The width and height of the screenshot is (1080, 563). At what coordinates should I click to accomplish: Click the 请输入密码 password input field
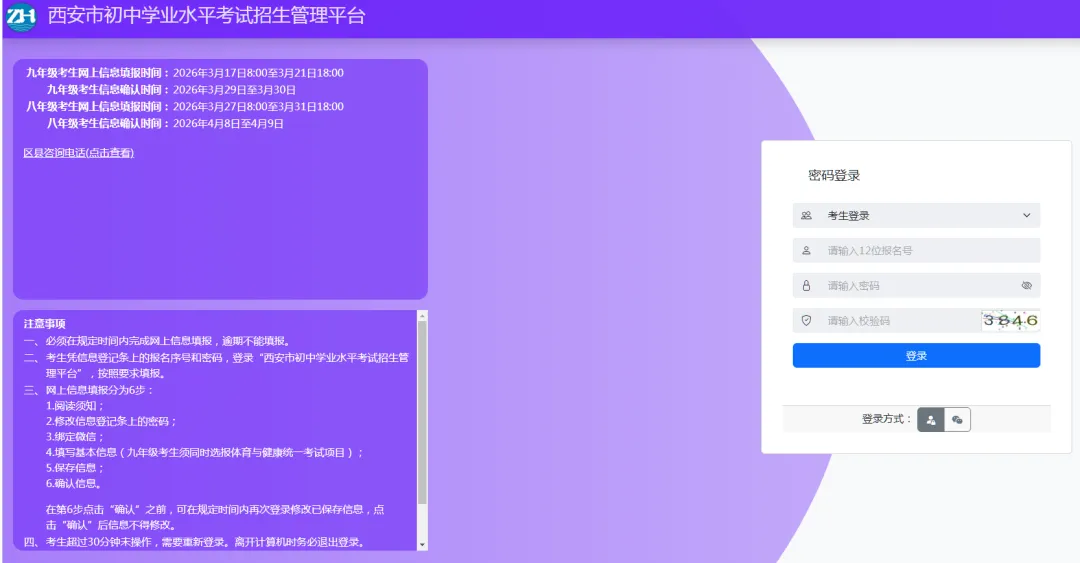tap(916, 285)
